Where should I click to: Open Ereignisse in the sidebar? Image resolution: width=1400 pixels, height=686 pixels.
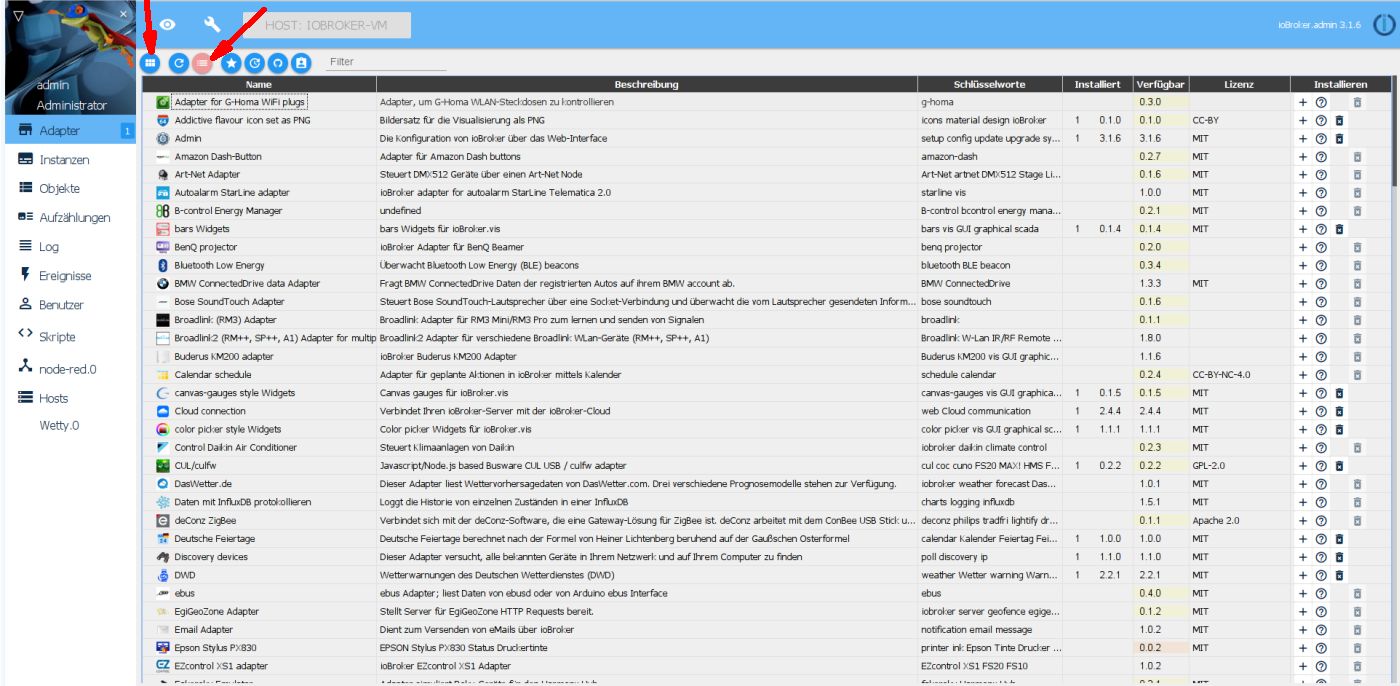pos(70,275)
